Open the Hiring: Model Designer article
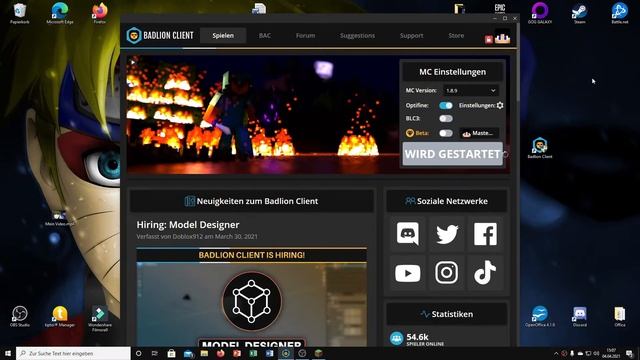The height and width of the screenshot is (360, 640). click(x=188, y=225)
